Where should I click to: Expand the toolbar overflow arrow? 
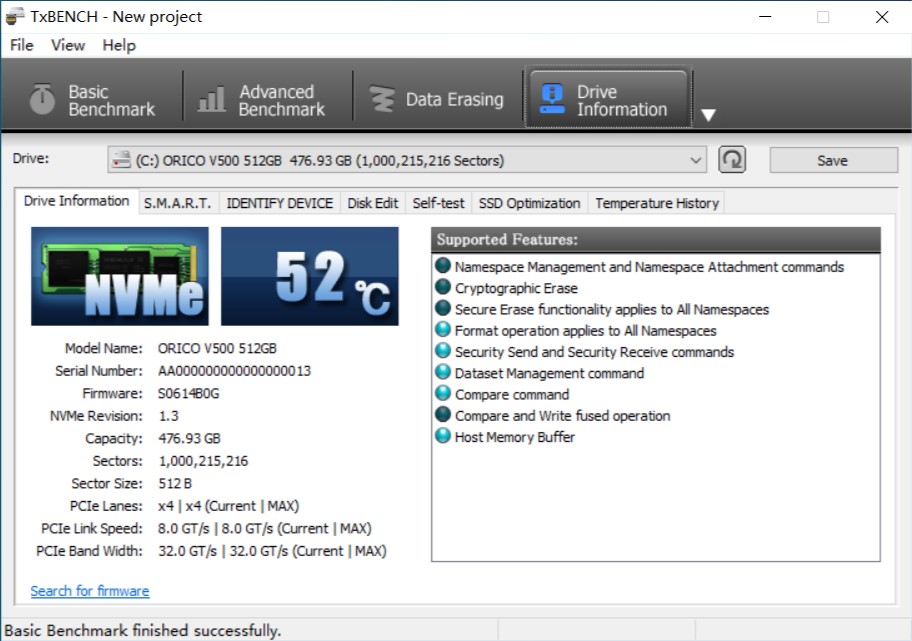point(708,115)
